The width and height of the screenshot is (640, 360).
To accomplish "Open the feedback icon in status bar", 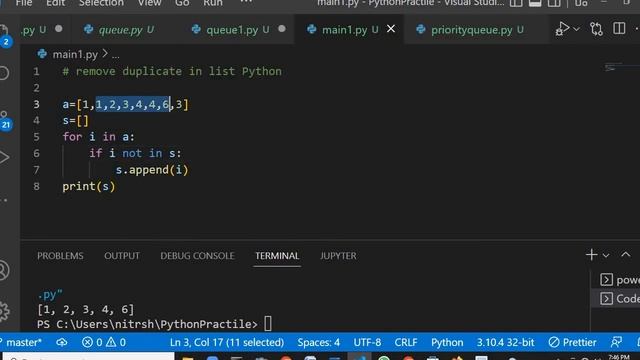I will pos(616,342).
